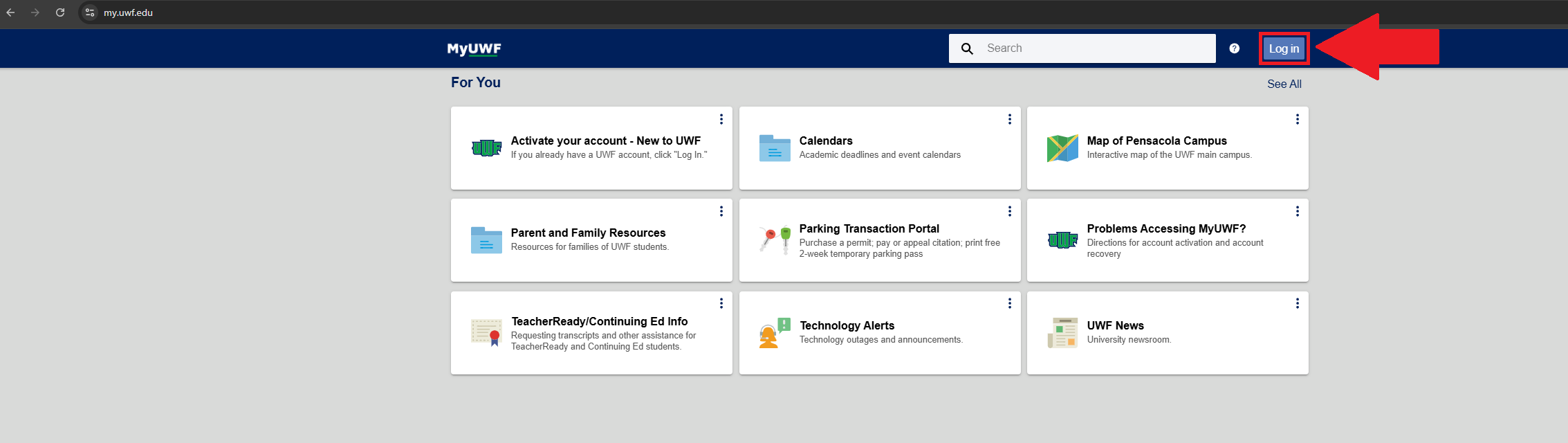
Task: Open the See All link
Action: (1284, 84)
